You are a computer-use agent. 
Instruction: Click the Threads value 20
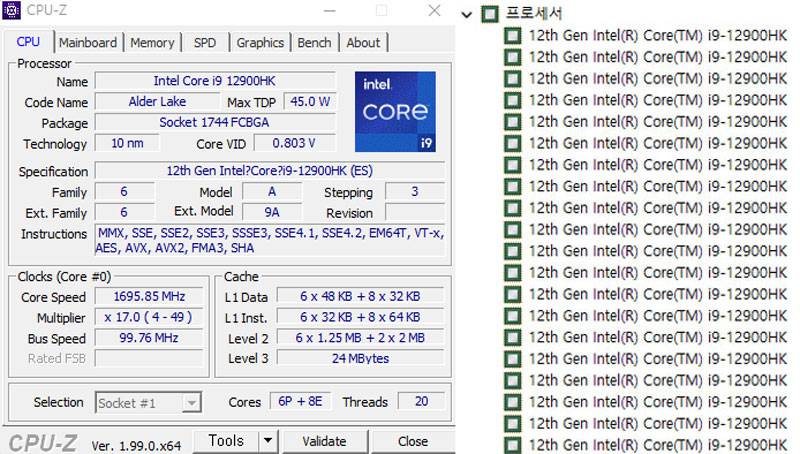[x=421, y=401]
